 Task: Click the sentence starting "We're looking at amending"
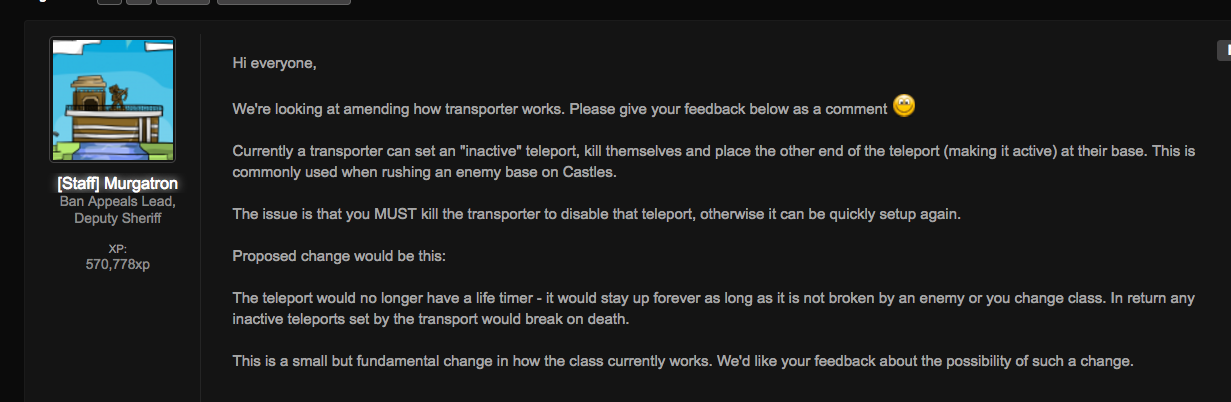click(x=560, y=108)
